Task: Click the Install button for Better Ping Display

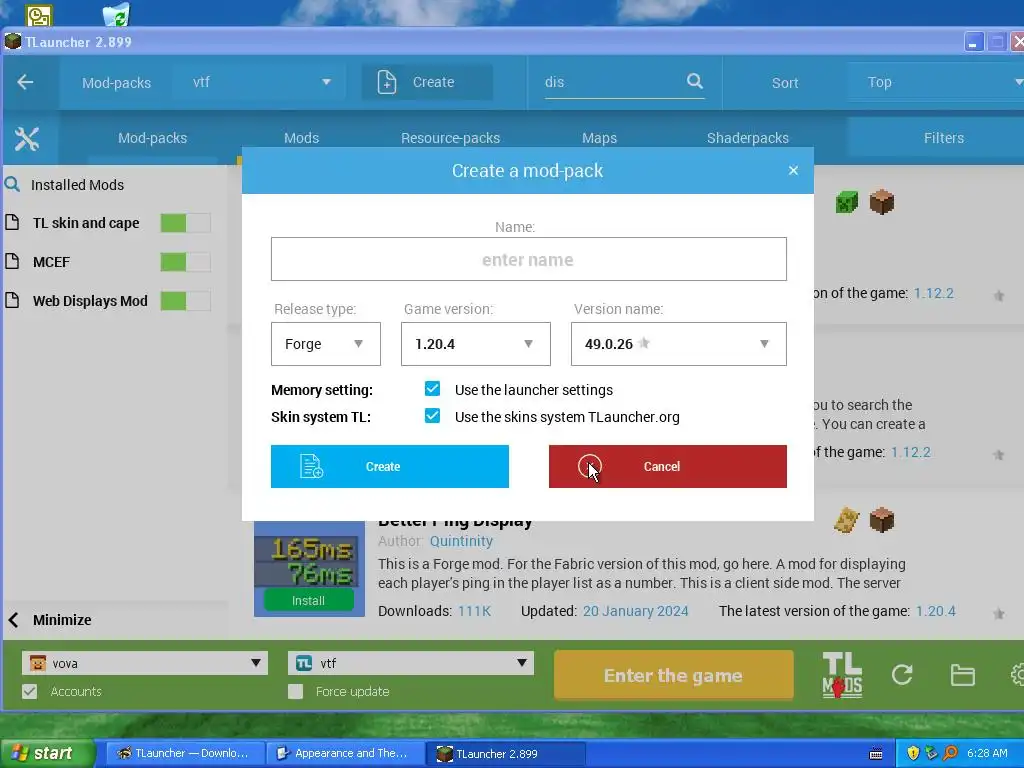Action: (308, 600)
